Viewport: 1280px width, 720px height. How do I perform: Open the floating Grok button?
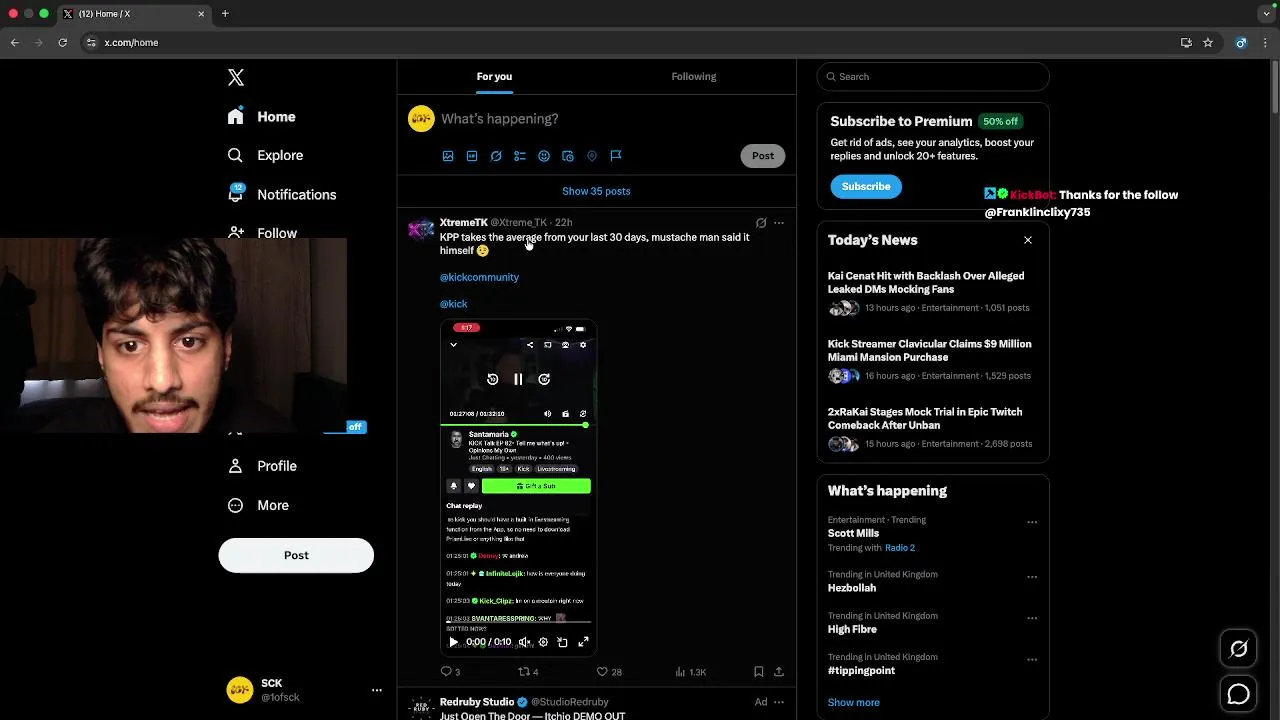1238,649
